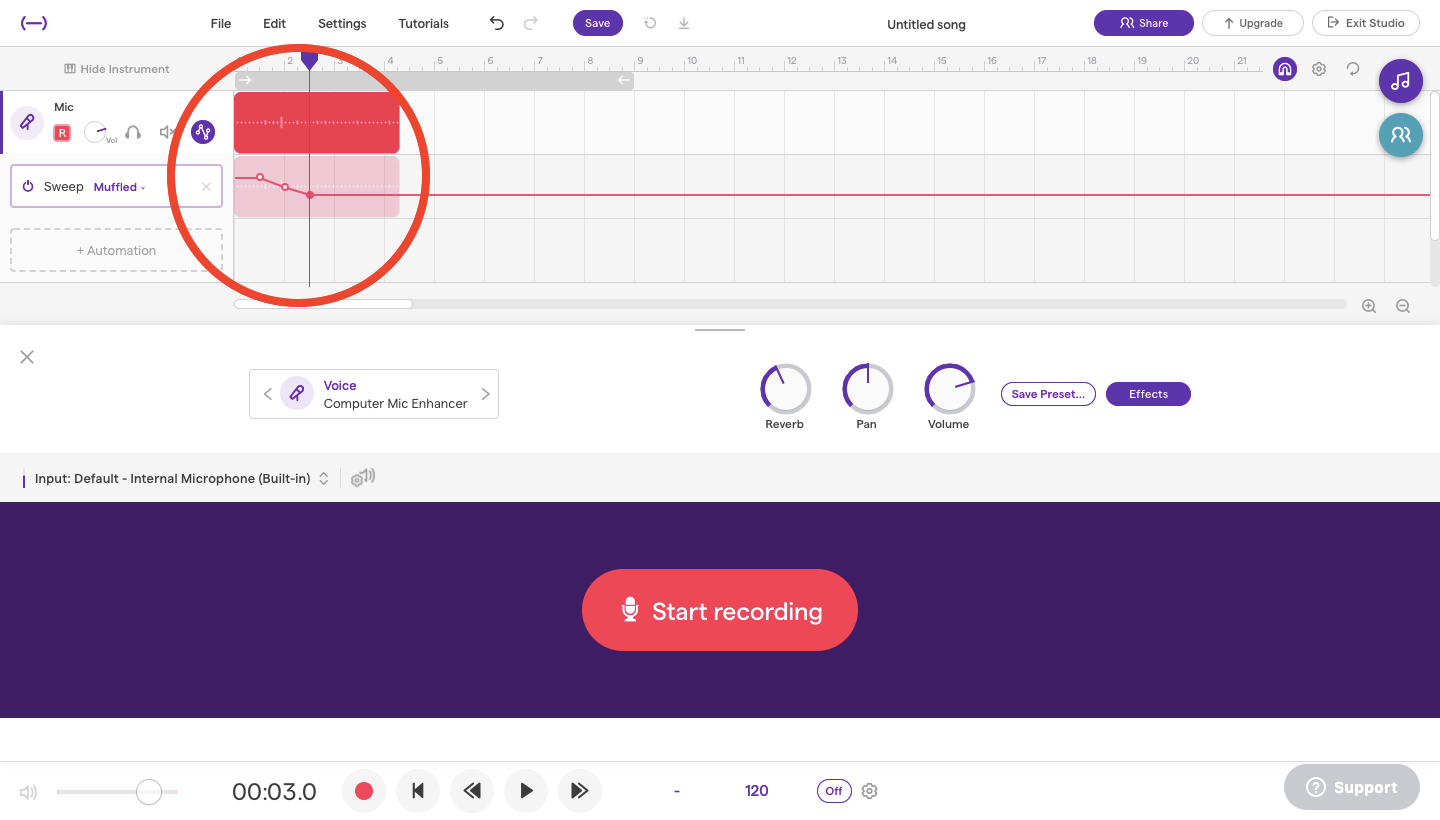Screen dimensions: 1440x820
Task: Click the monitoring settings speaker icon
Action: 363,478
